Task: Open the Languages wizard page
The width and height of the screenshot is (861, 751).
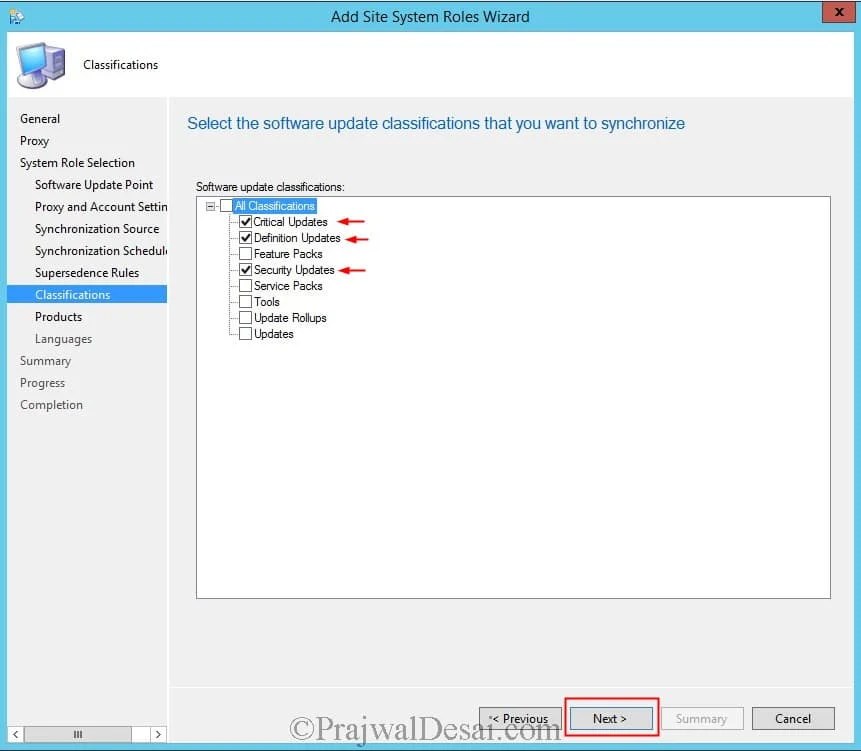Action: pyautogui.click(x=61, y=338)
